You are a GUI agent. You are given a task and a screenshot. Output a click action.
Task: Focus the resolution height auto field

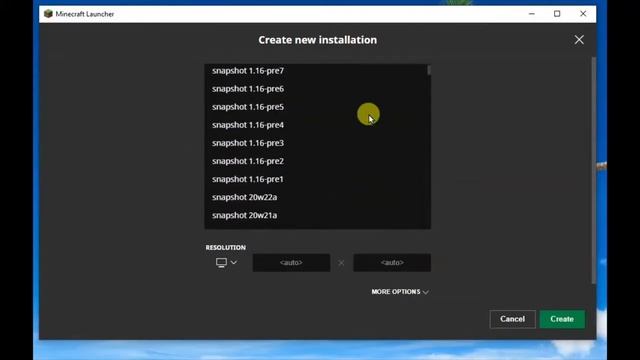click(392, 263)
